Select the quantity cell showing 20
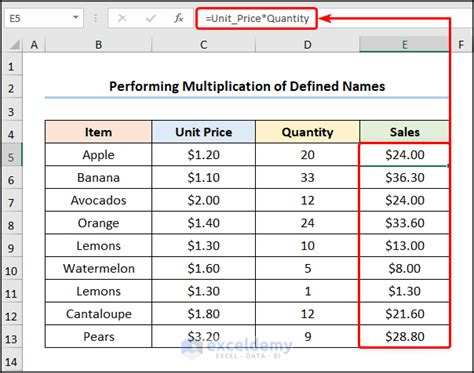474x373 pixels. click(x=308, y=155)
